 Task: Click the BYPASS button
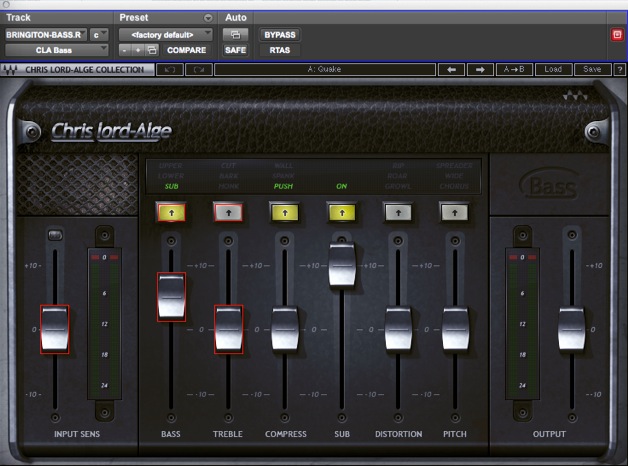(280, 35)
